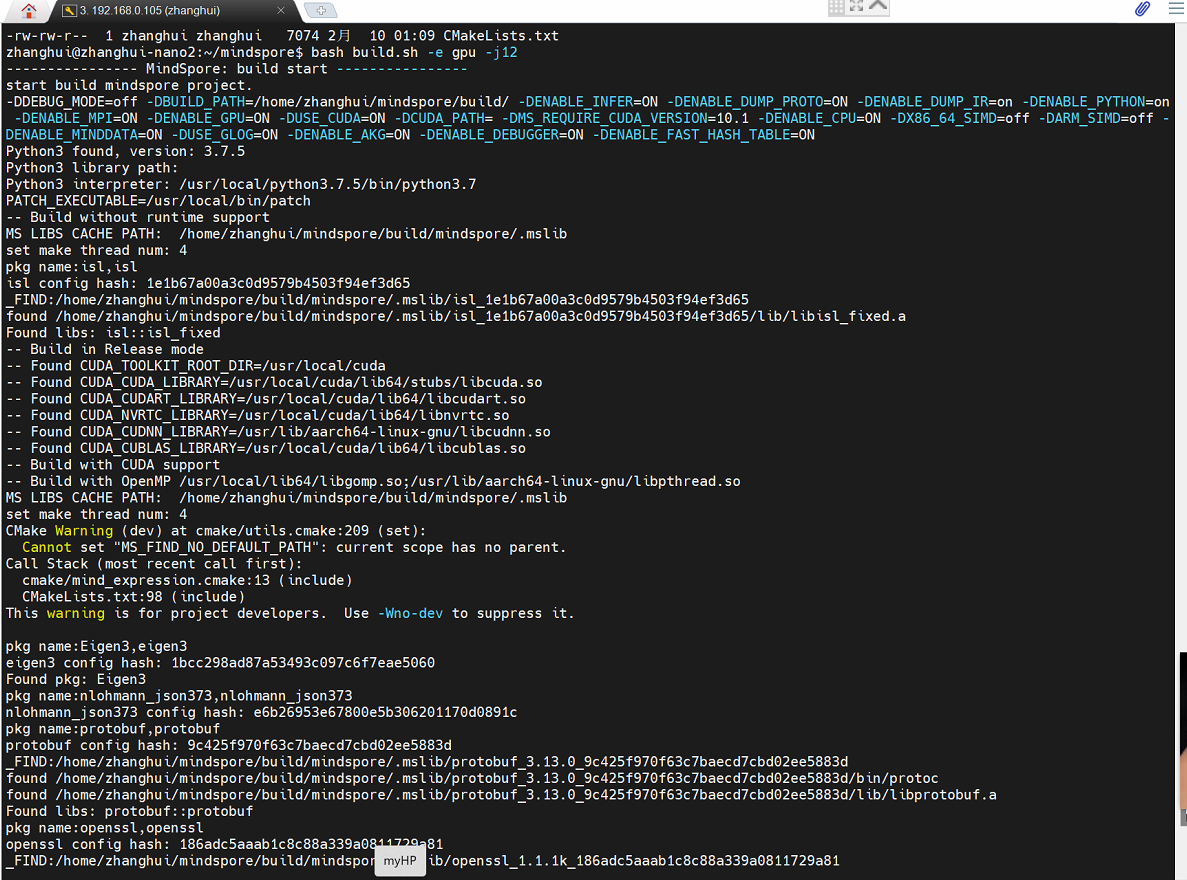
Task: Switch to the 192.168.0.105 (zhanghui) session tab
Action: pyautogui.click(x=173, y=11)
